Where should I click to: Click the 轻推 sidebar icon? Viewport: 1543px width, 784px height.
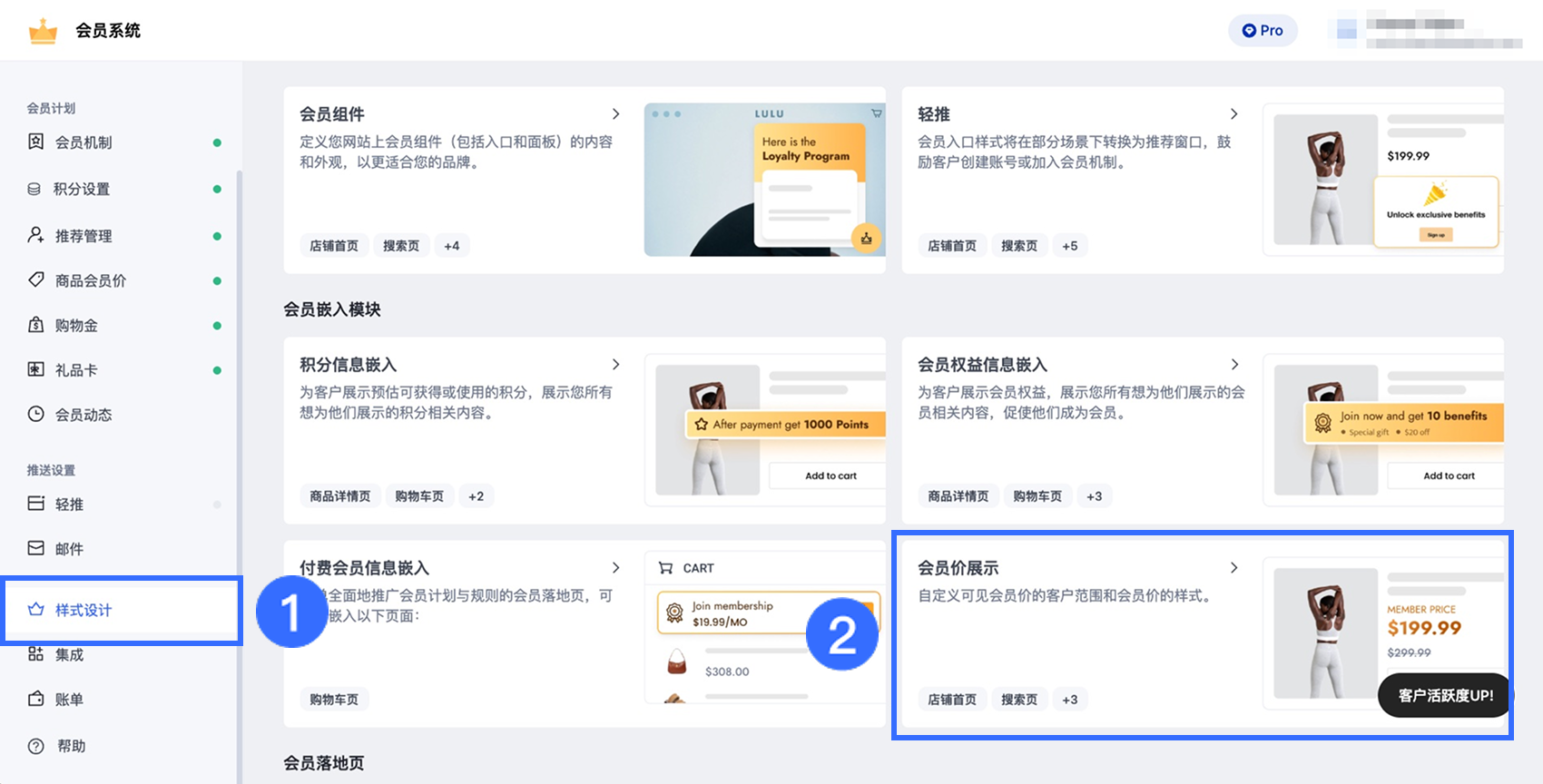(x=36, y=504)
